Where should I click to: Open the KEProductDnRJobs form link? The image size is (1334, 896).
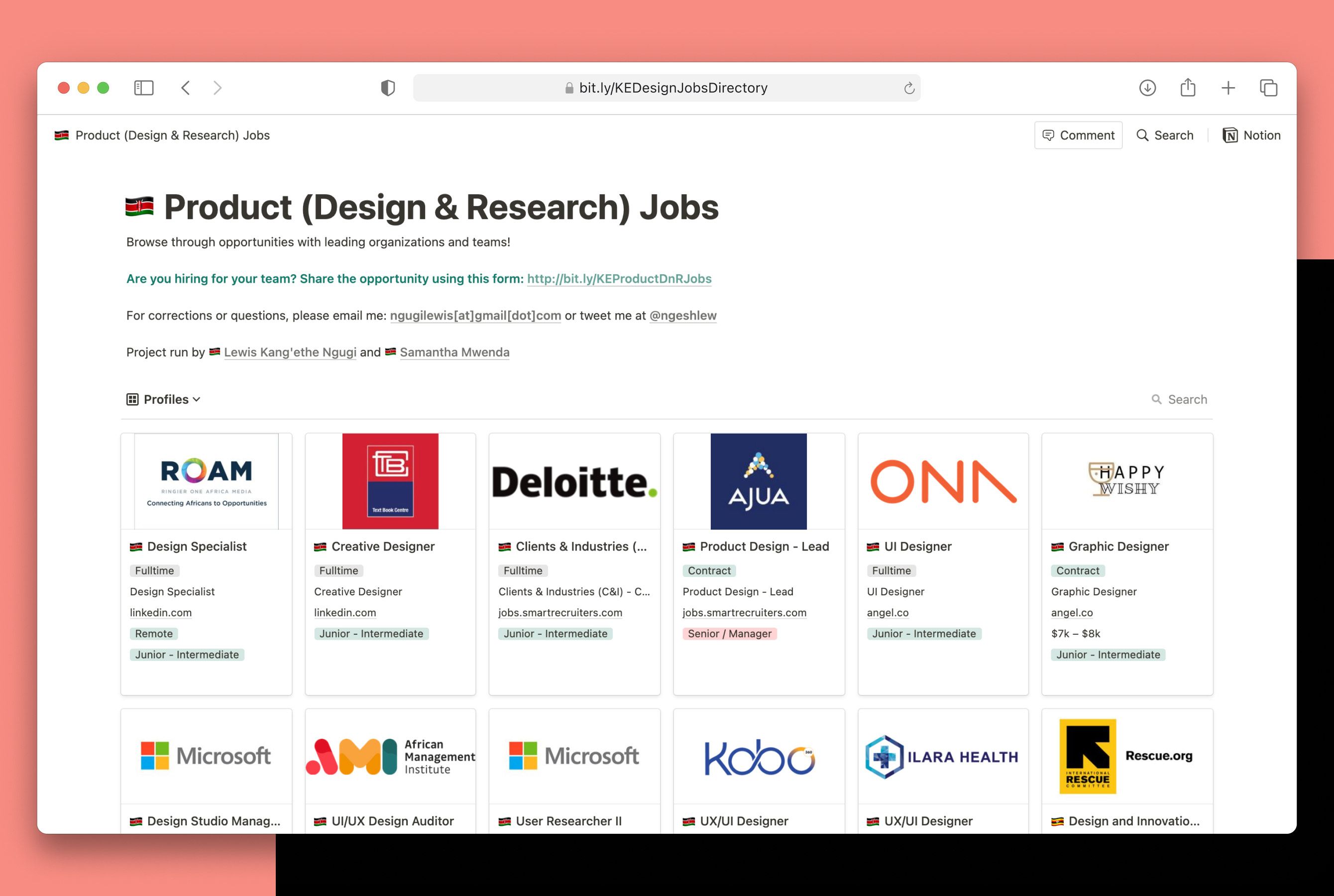pos(619,278)
